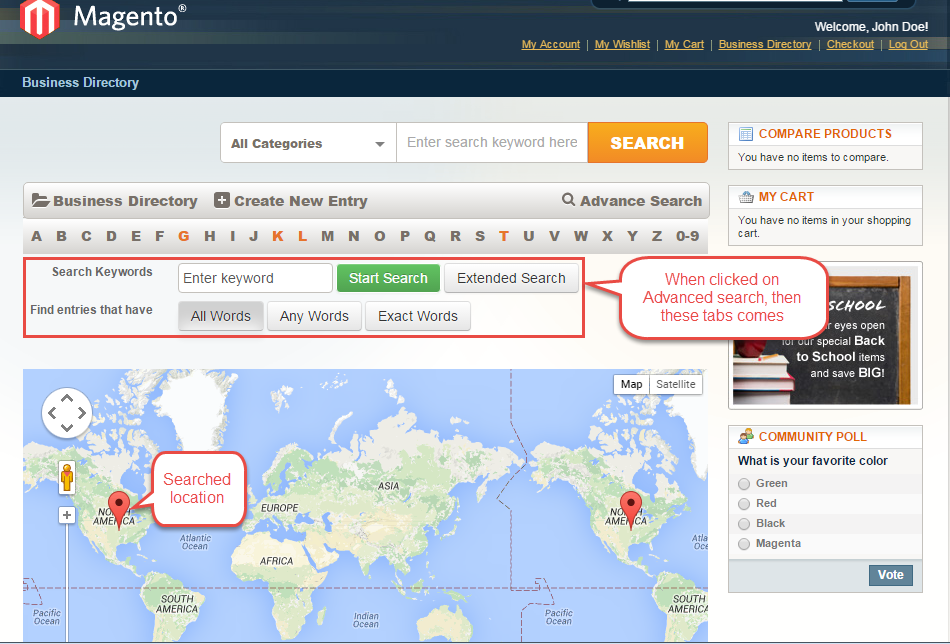Open Business Directory header link
Viewport: 950px width, 644px height.
click(765, 44)
